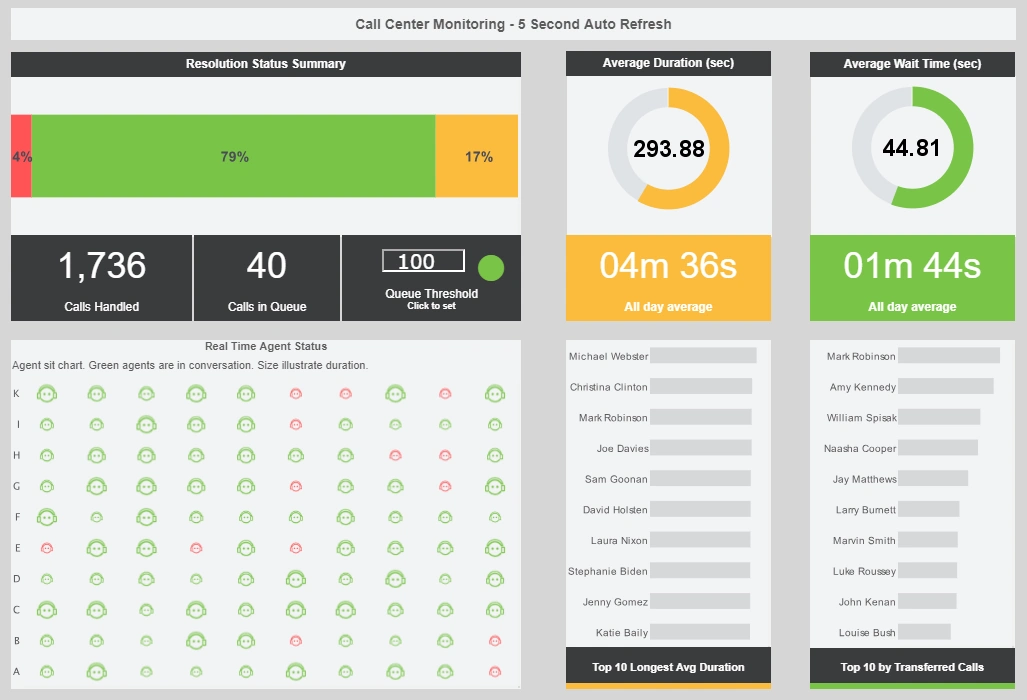The height and width of the screenshot is (700, 1027).
Task: Click the green queue status indicator circle
Action: tap(490, 267)
